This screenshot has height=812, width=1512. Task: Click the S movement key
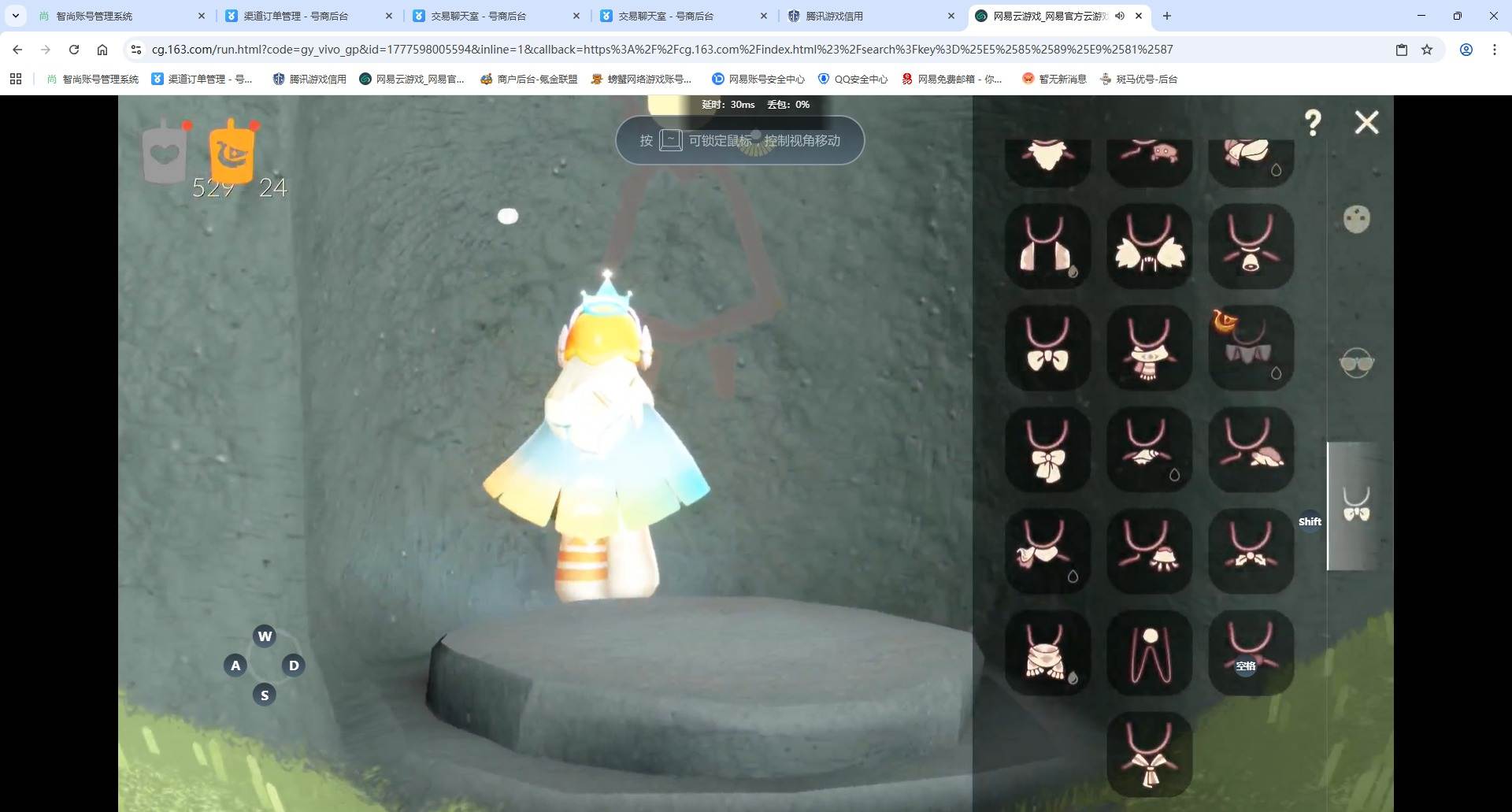coord(265,695)
